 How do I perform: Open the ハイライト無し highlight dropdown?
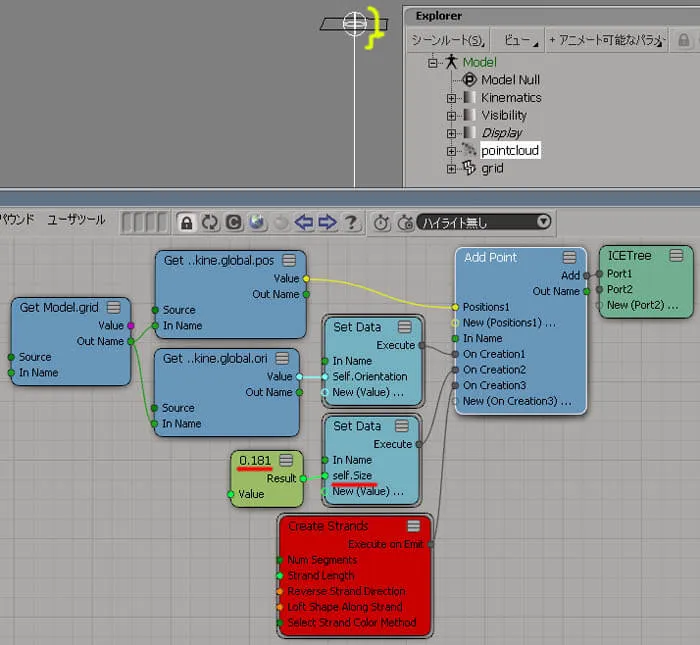coord(484,222)
